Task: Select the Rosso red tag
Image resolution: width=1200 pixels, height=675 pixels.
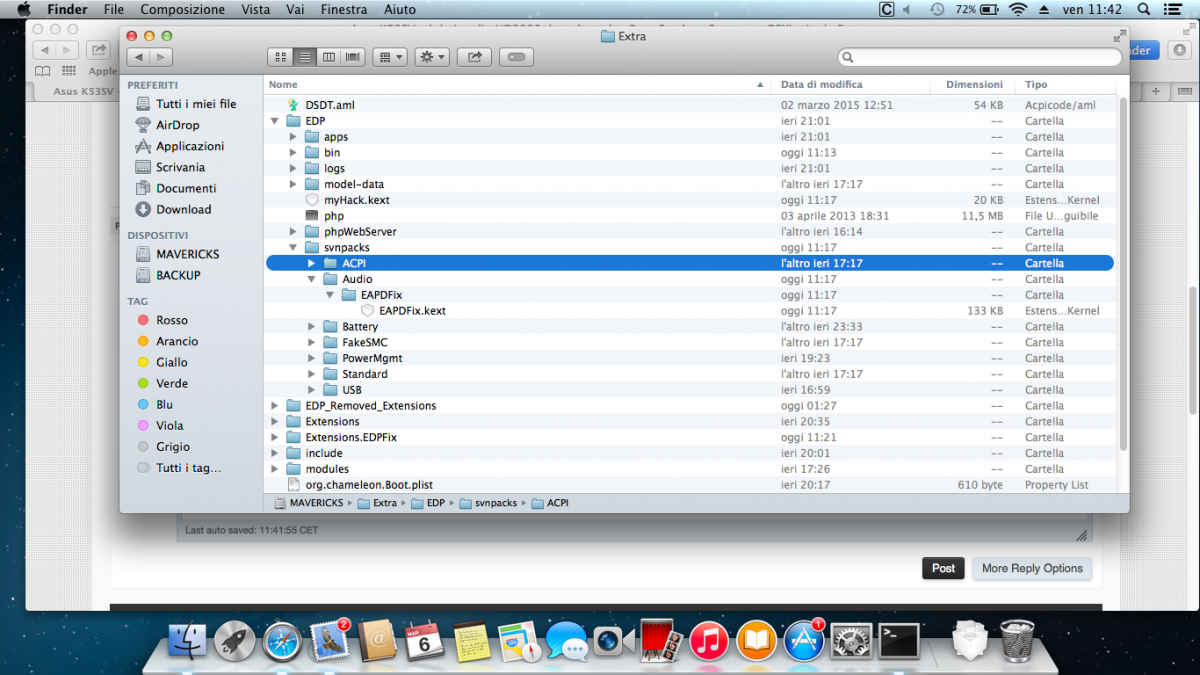Action: (171, 320)
